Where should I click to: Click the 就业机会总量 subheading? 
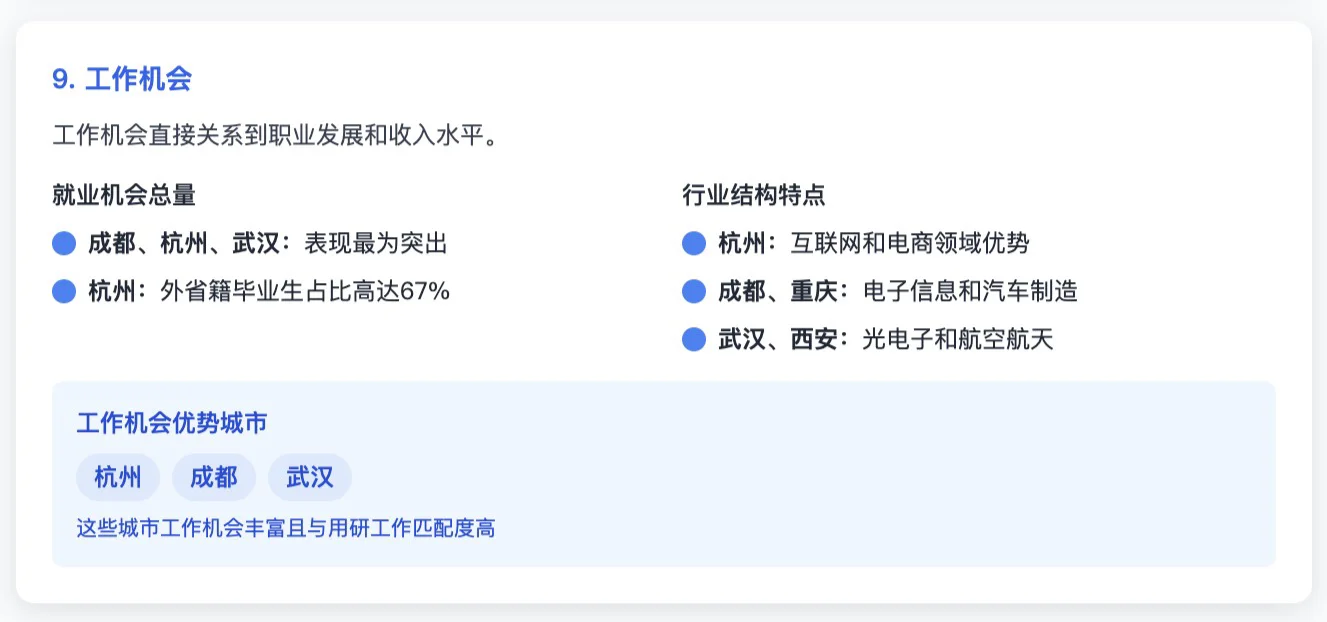pyautogui.click(x=124, y=195)
